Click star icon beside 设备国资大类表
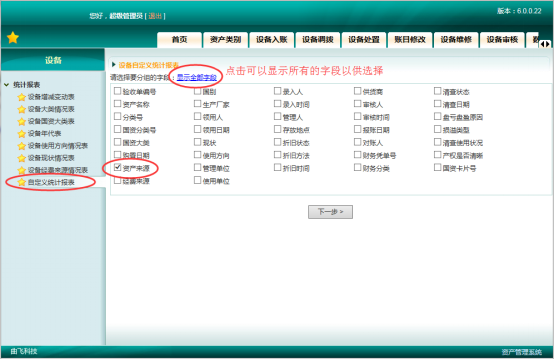Viewport: 554px width, 360px height. click(22, 122)
